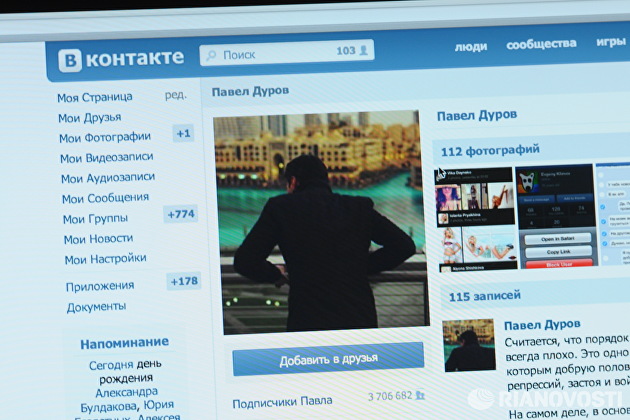Click the Павел Дуров post author name
The image size is (630, 420).
click(542, 324)
